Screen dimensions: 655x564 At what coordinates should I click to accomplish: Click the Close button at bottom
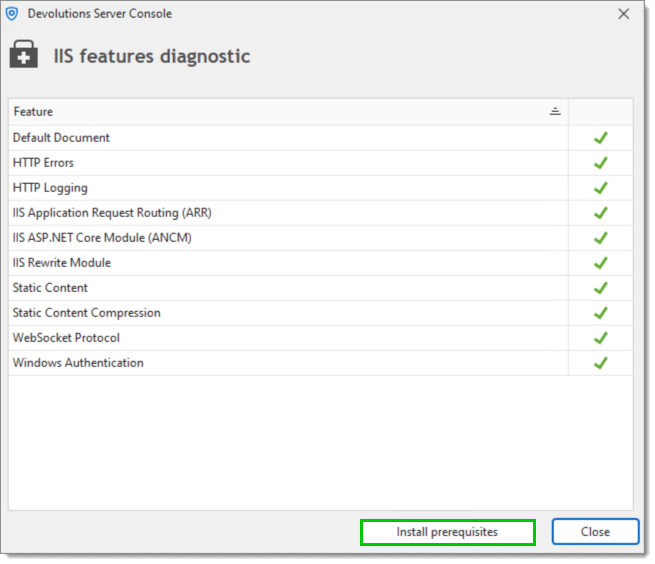[595, 532]
